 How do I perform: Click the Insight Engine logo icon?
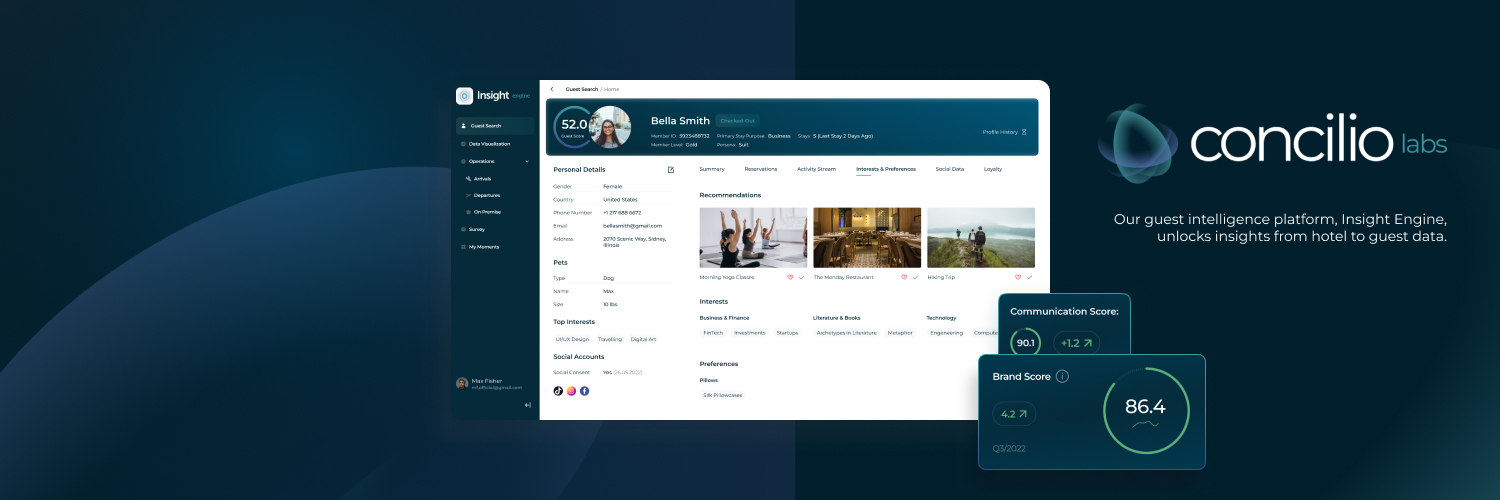tap(464, 96)
